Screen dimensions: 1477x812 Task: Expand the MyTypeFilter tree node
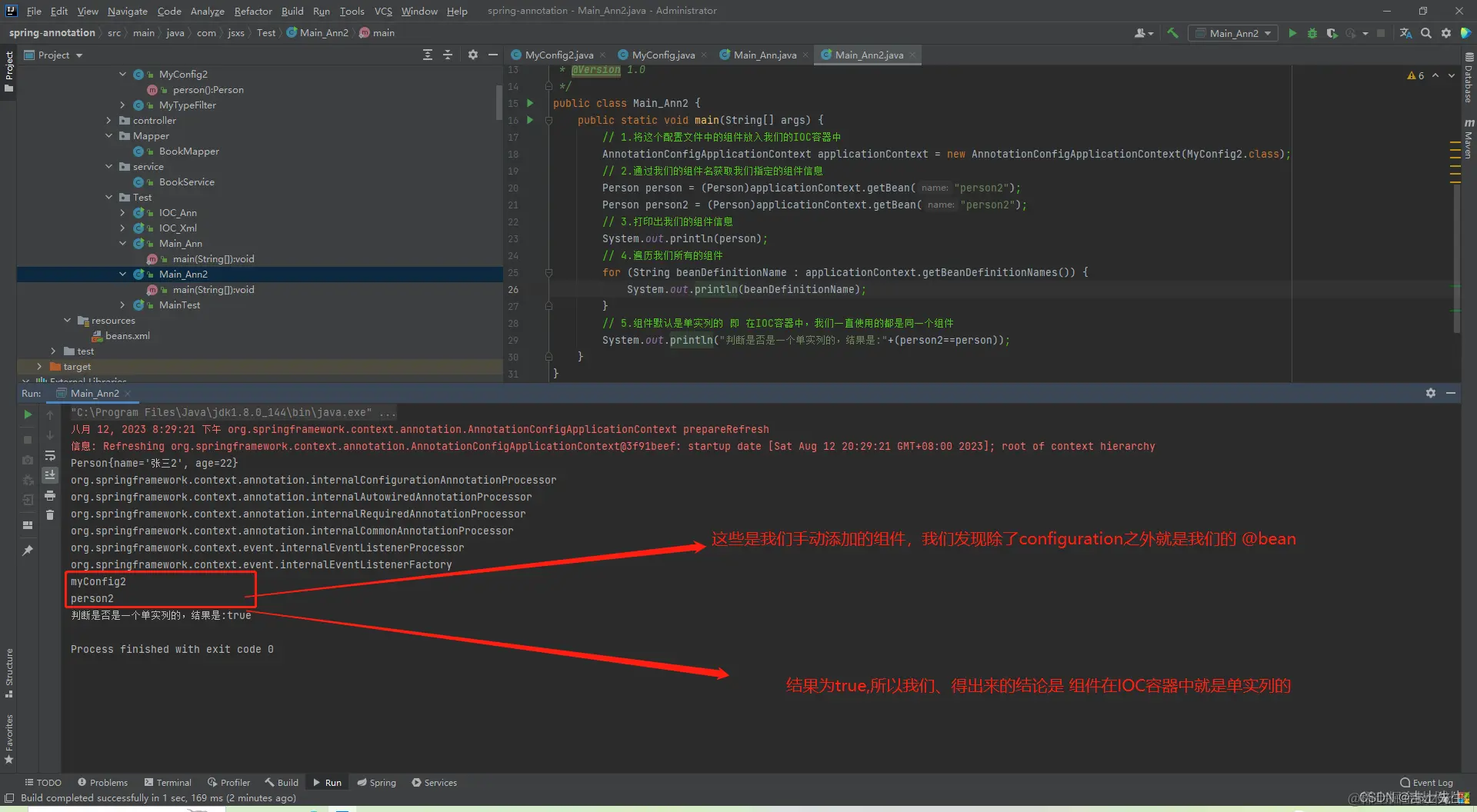(x=122, y=105)
